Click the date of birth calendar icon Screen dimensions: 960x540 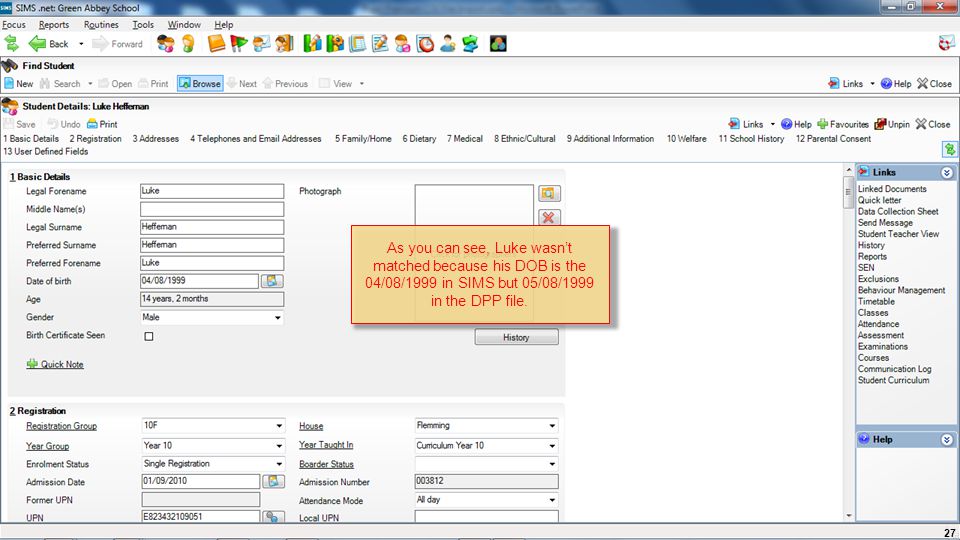[272, 281]
